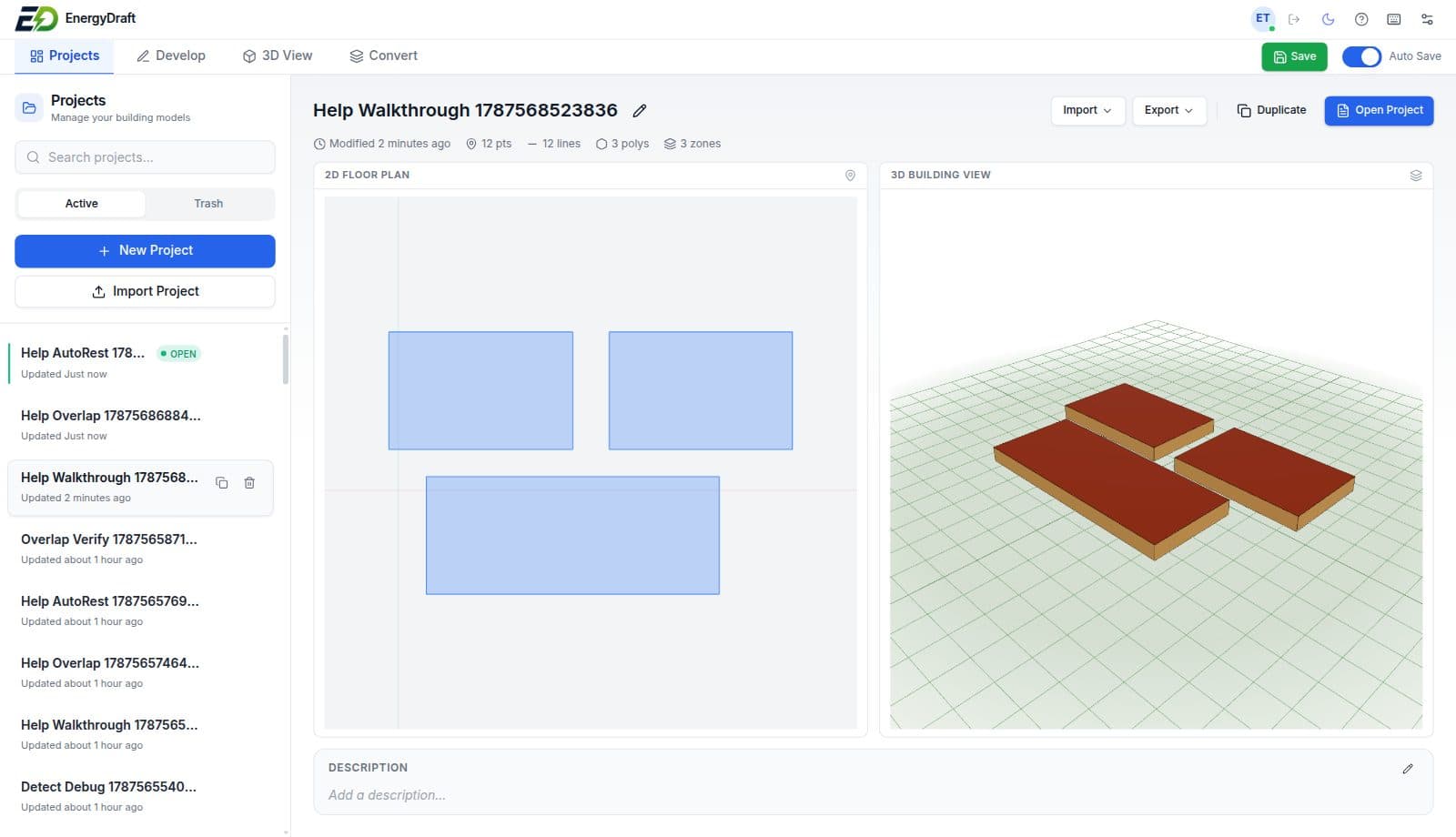
Task: Click the project list scrollbar
Action: tap(286, 359)
